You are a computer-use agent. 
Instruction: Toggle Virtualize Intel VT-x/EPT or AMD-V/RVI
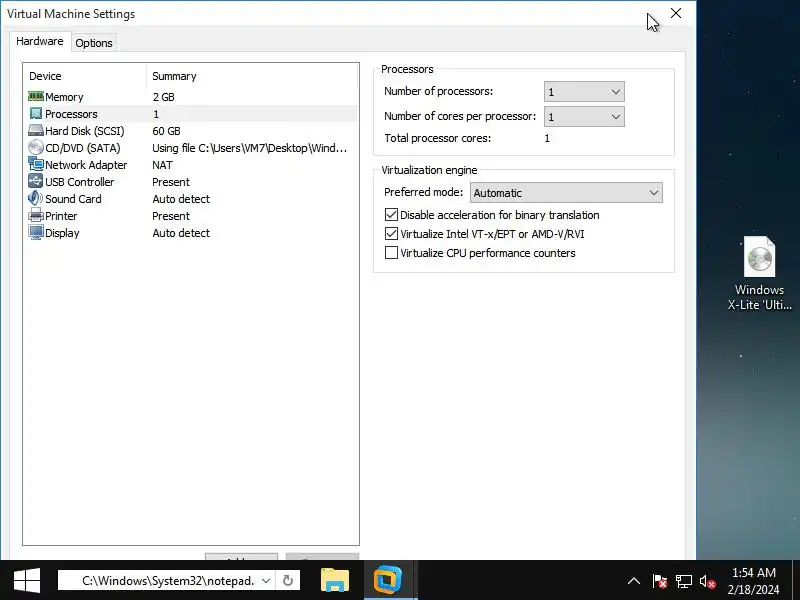(391, 234)
